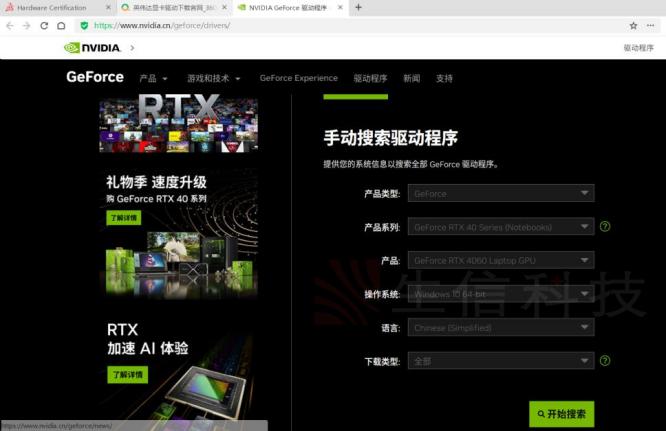Close the NVIDIA GeForce 驱动程序 tab
The width and height of the screenshot is (666, 431).
click(340, 7)
